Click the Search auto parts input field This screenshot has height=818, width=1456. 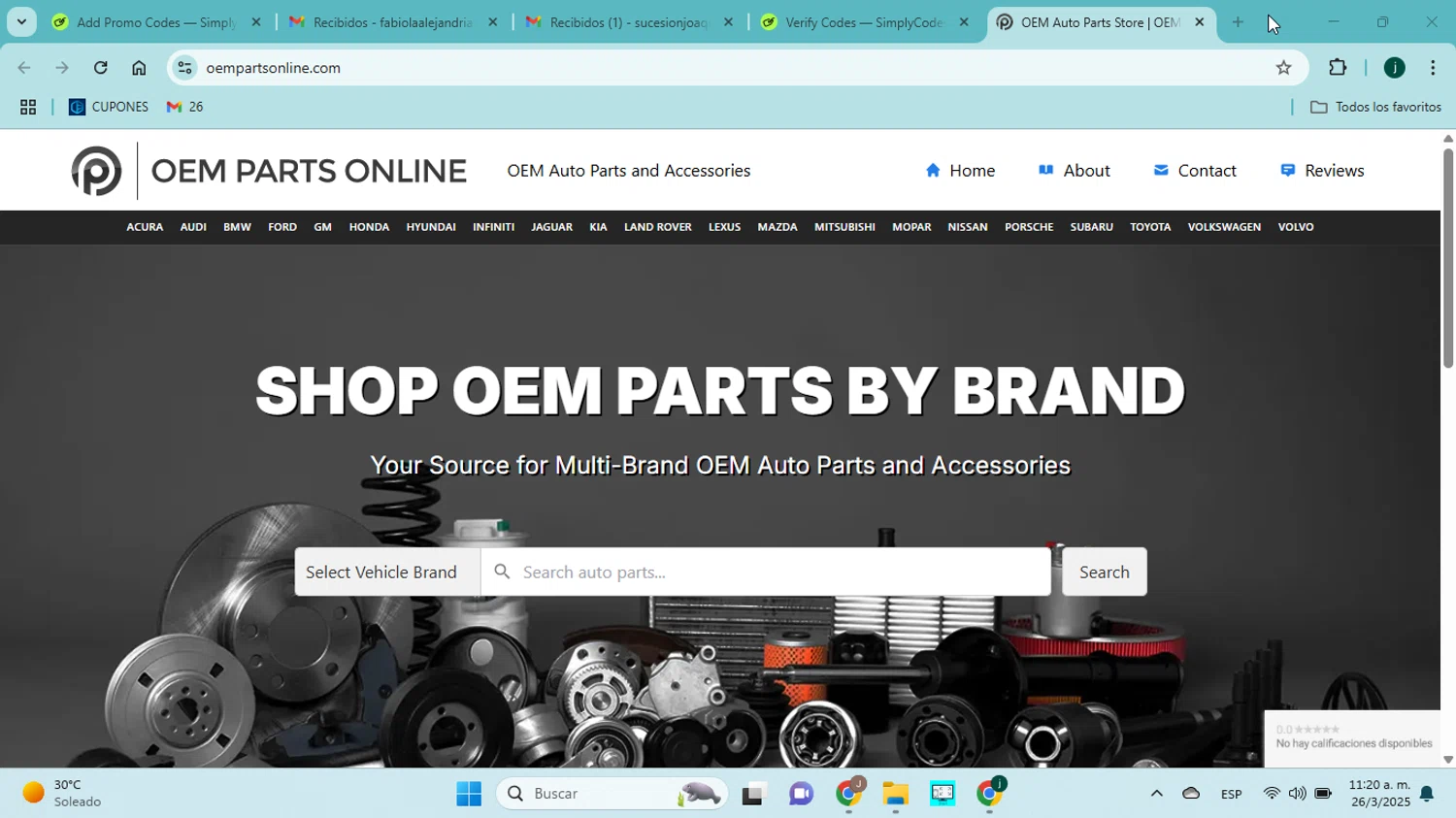766,572
